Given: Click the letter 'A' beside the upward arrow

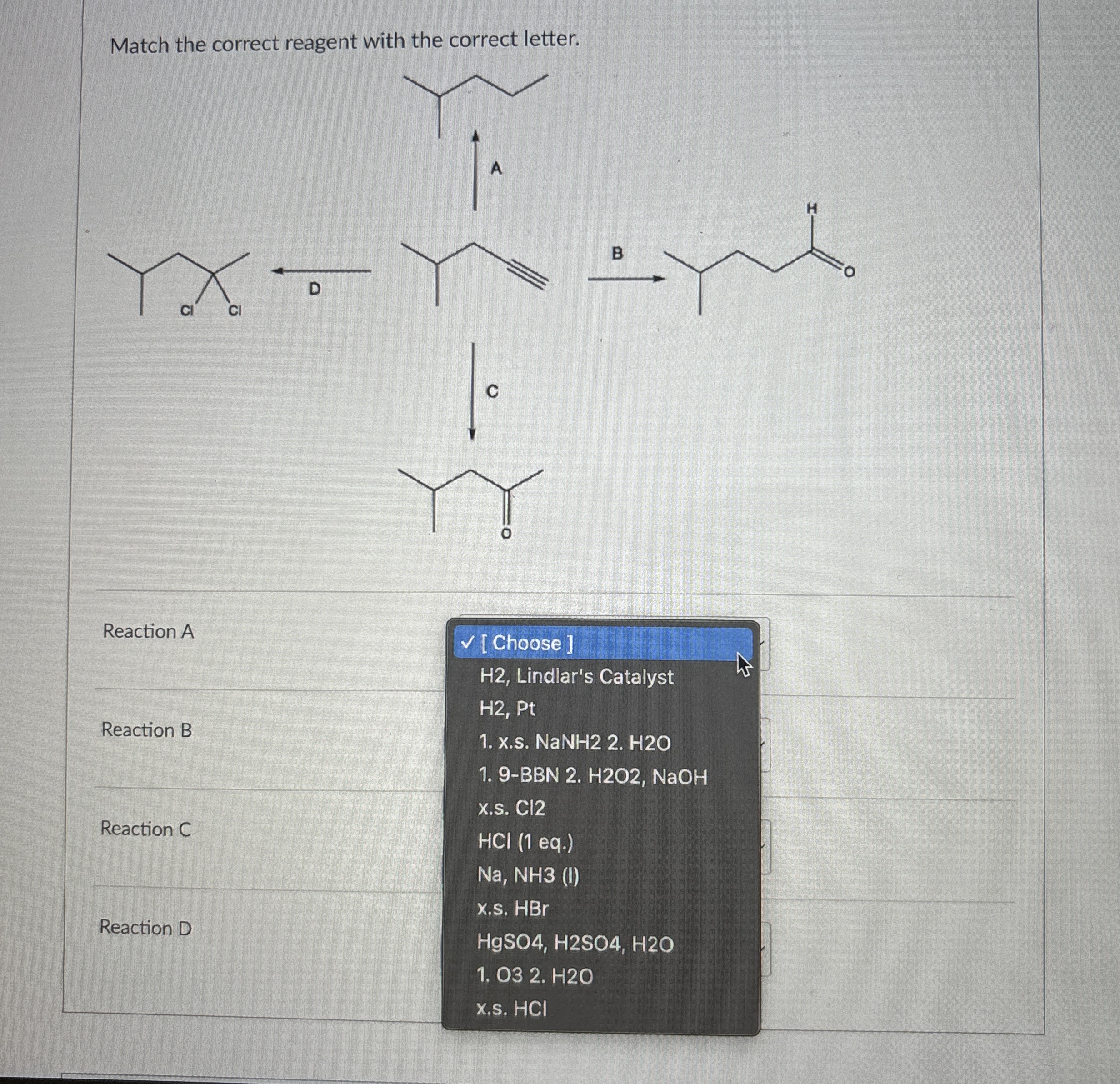Looking at the screenshot, I should tap(496, 169).
